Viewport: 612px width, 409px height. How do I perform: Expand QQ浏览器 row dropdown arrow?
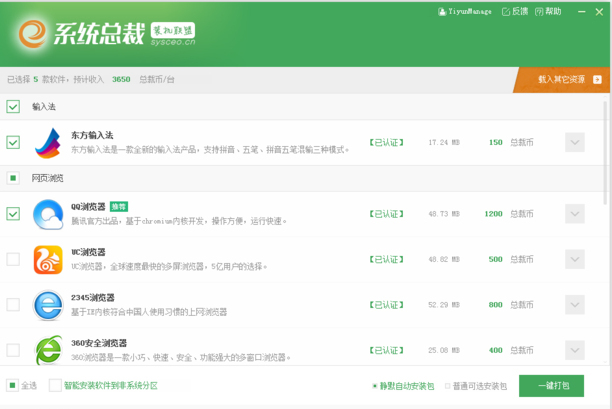(x=575, y=214)
